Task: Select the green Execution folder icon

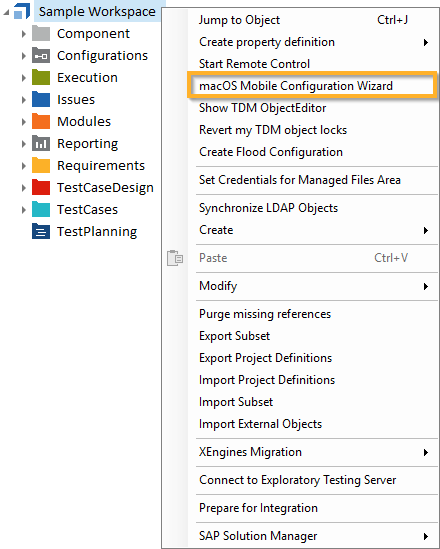Action: [x=41, y=77]
